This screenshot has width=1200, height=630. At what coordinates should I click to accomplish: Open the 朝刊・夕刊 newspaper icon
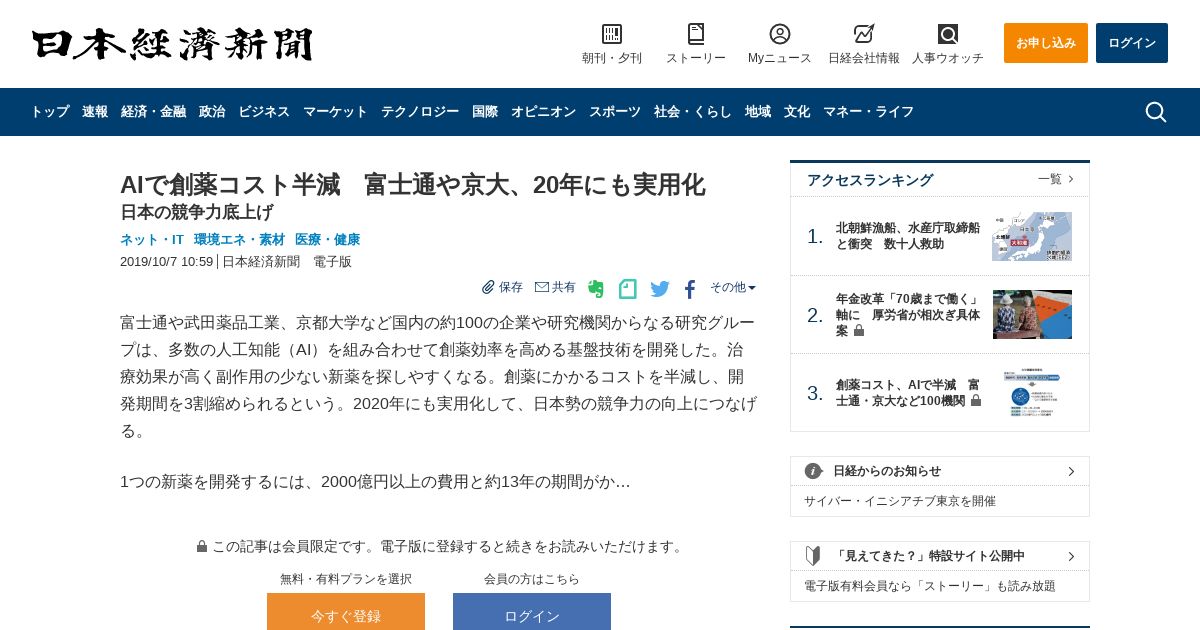click(612, 34)
